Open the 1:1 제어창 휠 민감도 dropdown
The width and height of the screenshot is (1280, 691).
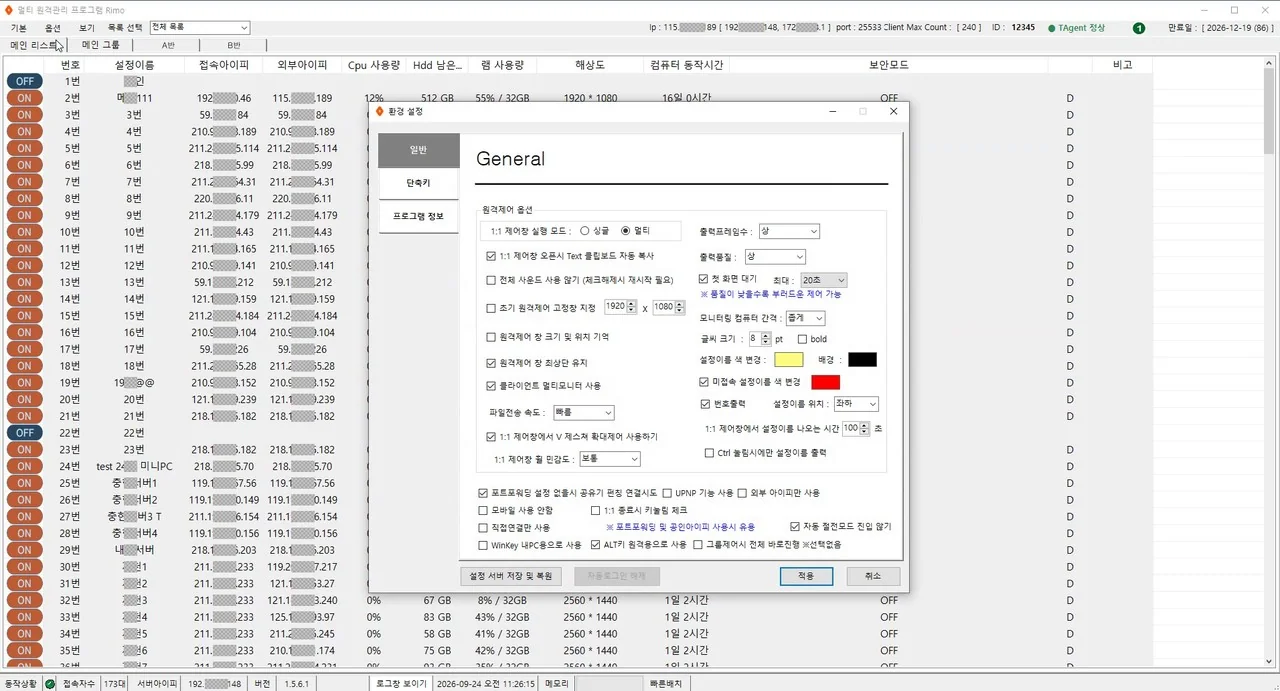click(x=609, y=459)
